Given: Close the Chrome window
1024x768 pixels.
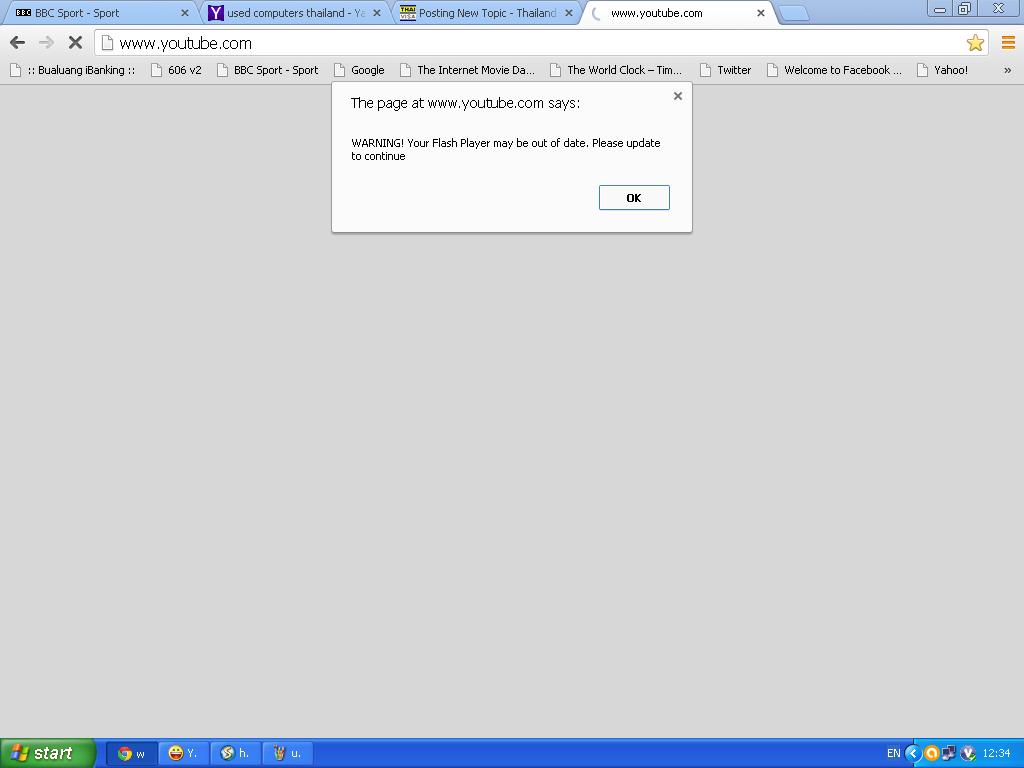Looking at the screenshot, I should click(999, 8).
